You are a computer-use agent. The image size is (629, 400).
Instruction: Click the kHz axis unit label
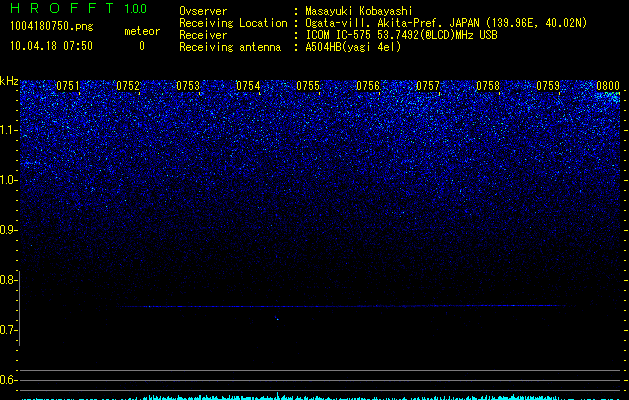(9, 81)
